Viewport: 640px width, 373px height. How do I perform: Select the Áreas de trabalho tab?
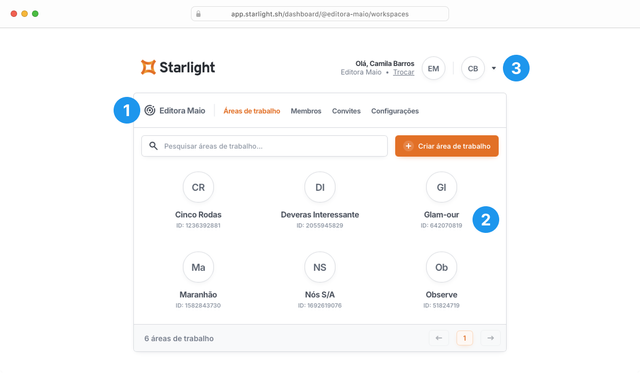click(251, 111)
